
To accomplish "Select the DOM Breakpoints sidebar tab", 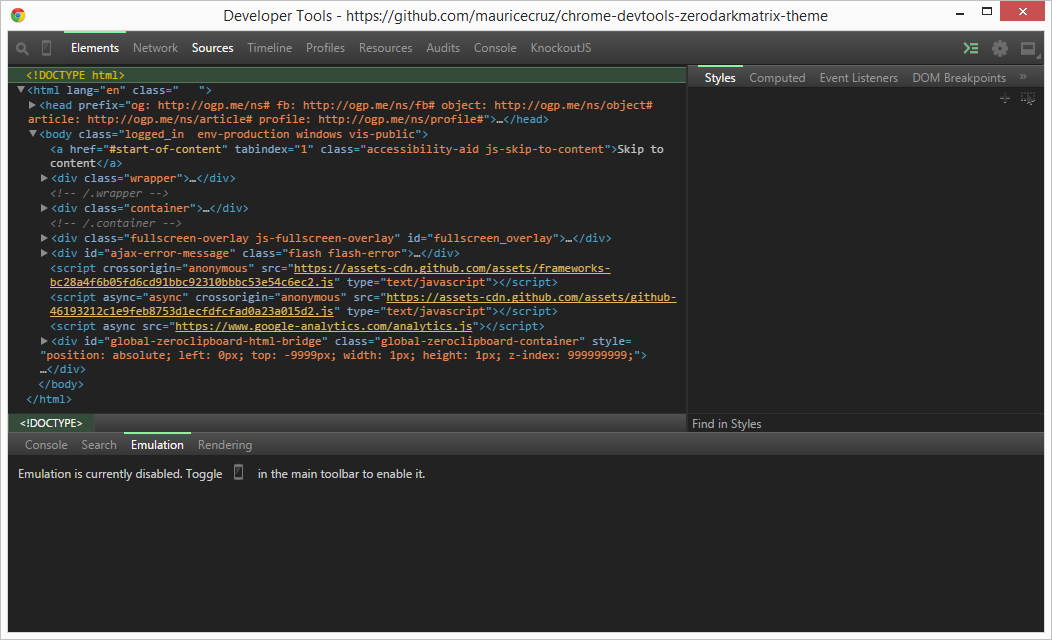I will pyautogui.click(x=959, y=77).
